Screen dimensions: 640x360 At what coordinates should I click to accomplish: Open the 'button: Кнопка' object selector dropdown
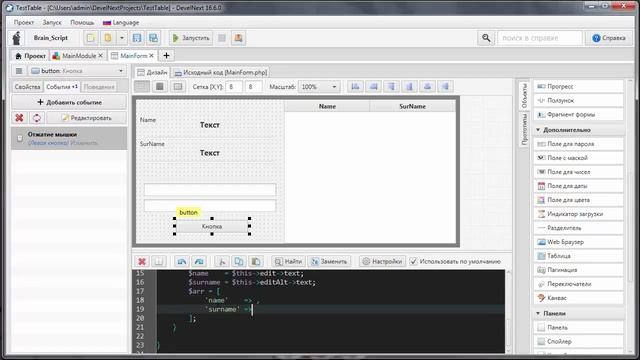[x=77, y=71]
